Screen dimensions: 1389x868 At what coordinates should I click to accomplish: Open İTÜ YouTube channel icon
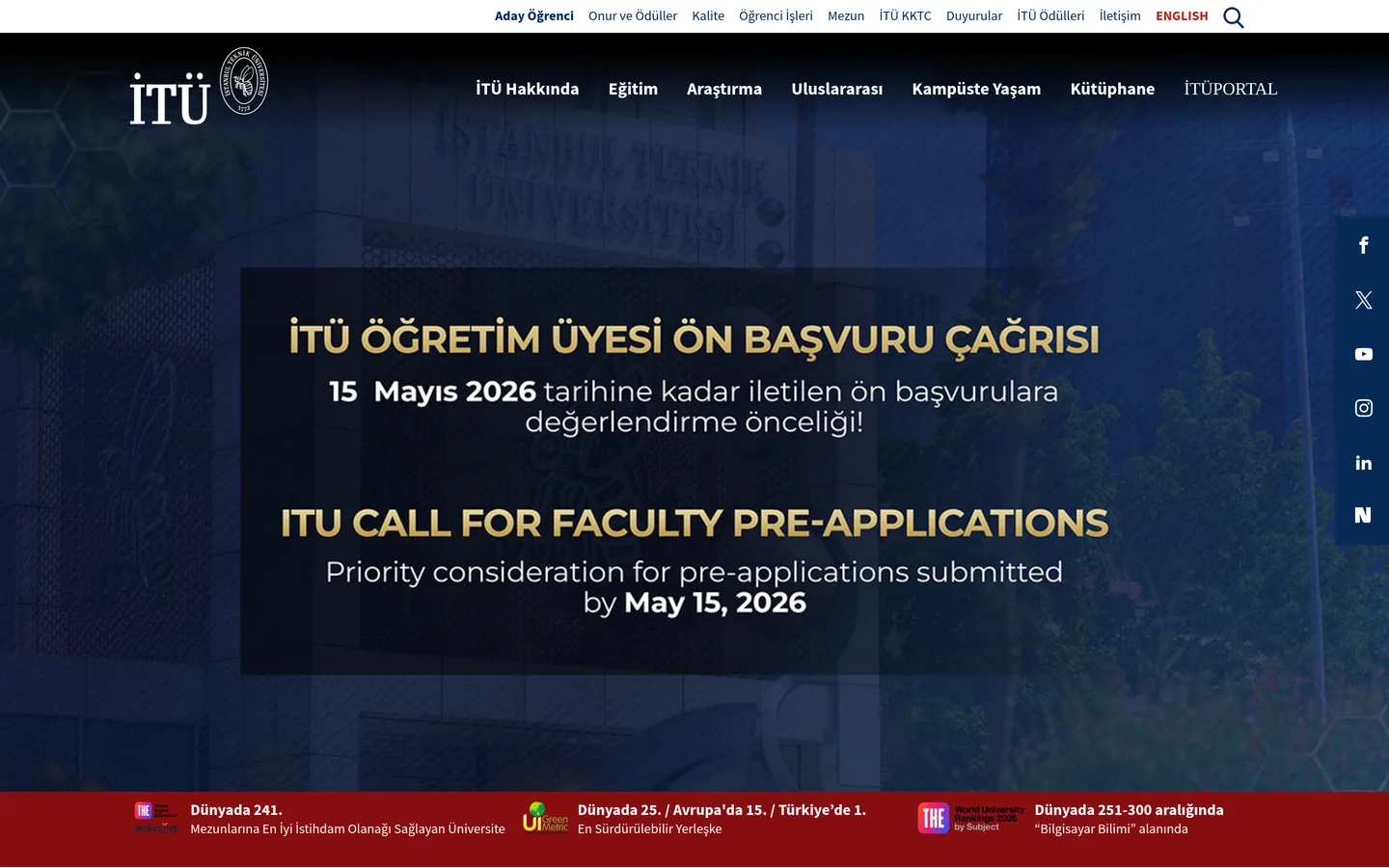click(1363, 354)
